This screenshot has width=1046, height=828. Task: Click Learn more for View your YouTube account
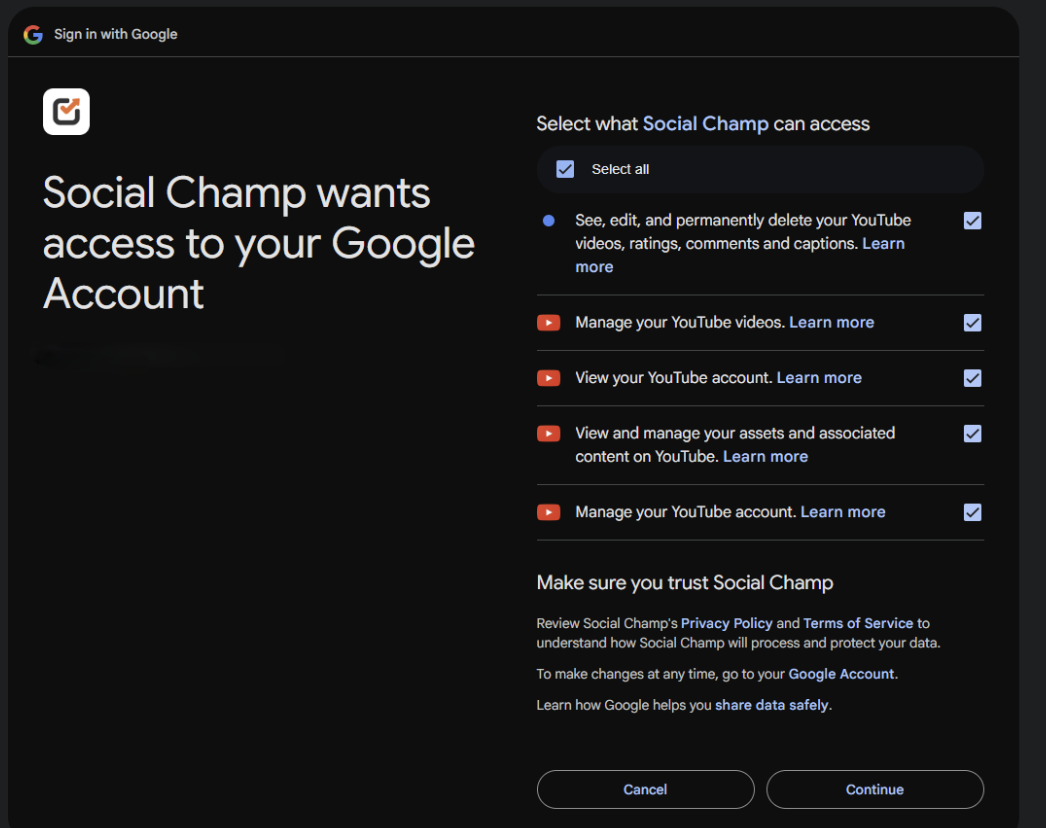(x=819, y=378)
